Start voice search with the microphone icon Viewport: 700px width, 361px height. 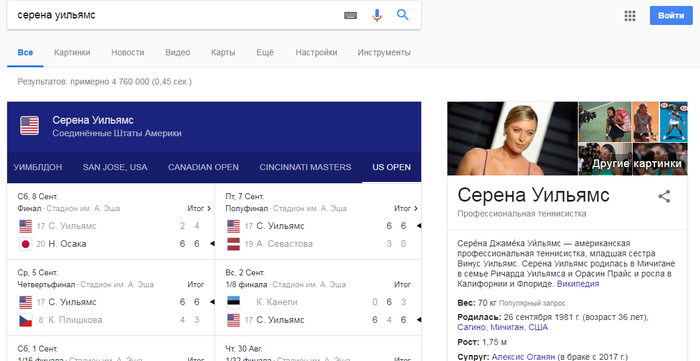[377, 15]
